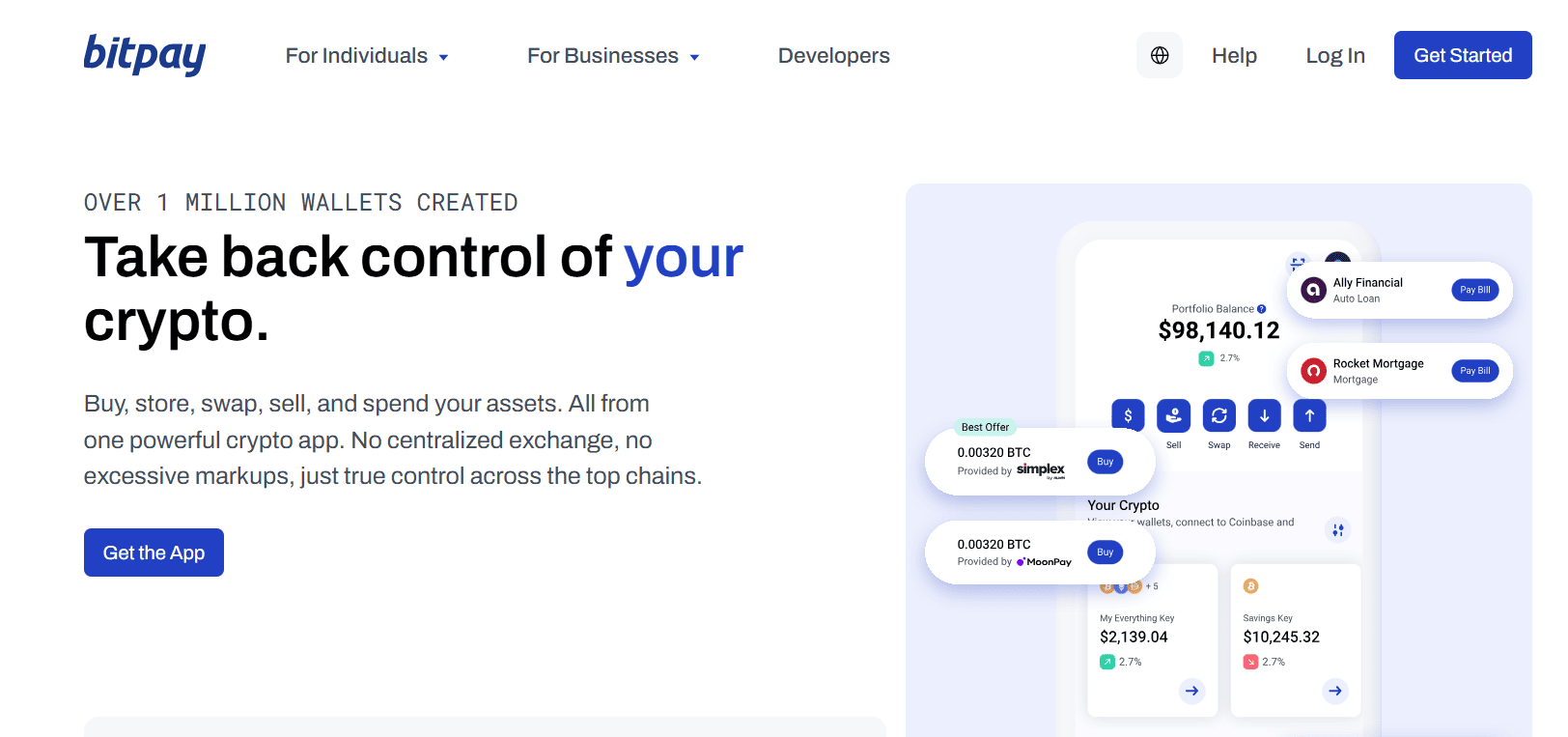1568x737 pixels.
Task: Open the Developers menu item
Action: click(x=833, y=56)
